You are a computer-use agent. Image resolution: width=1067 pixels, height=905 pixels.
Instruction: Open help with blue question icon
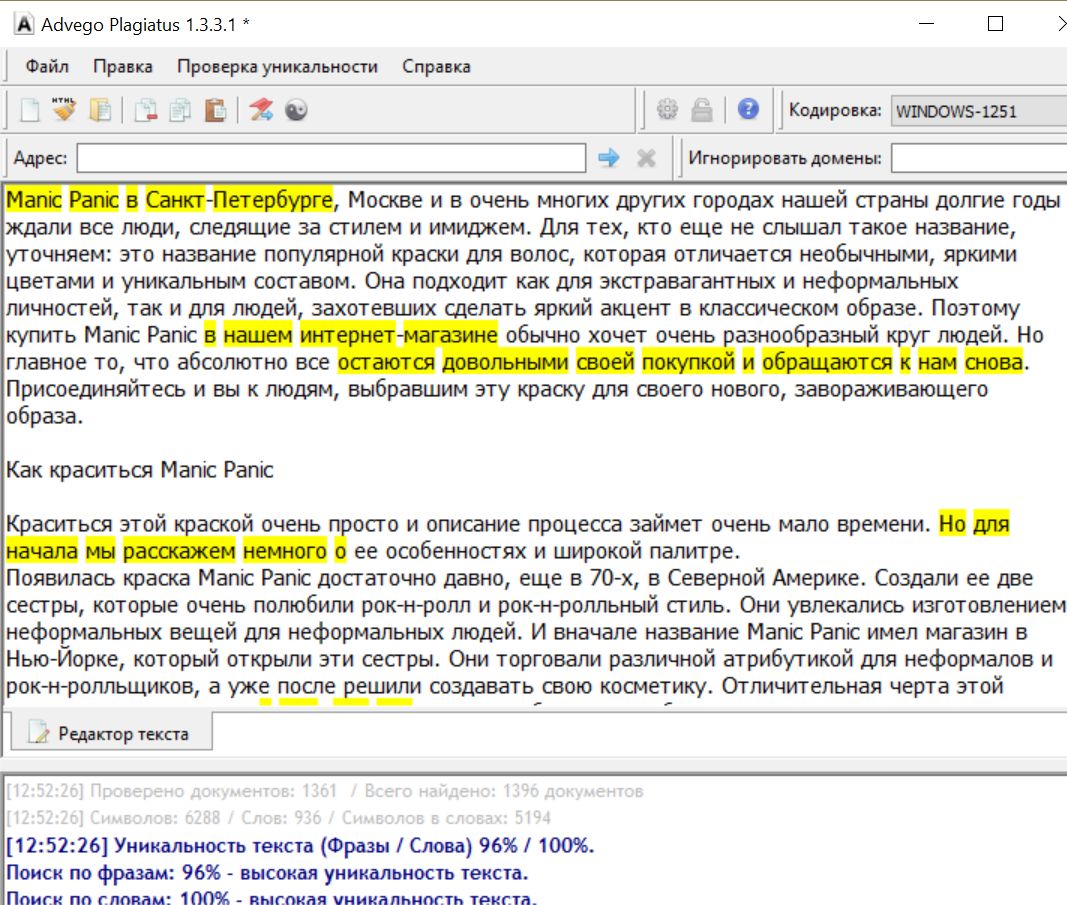748,109
